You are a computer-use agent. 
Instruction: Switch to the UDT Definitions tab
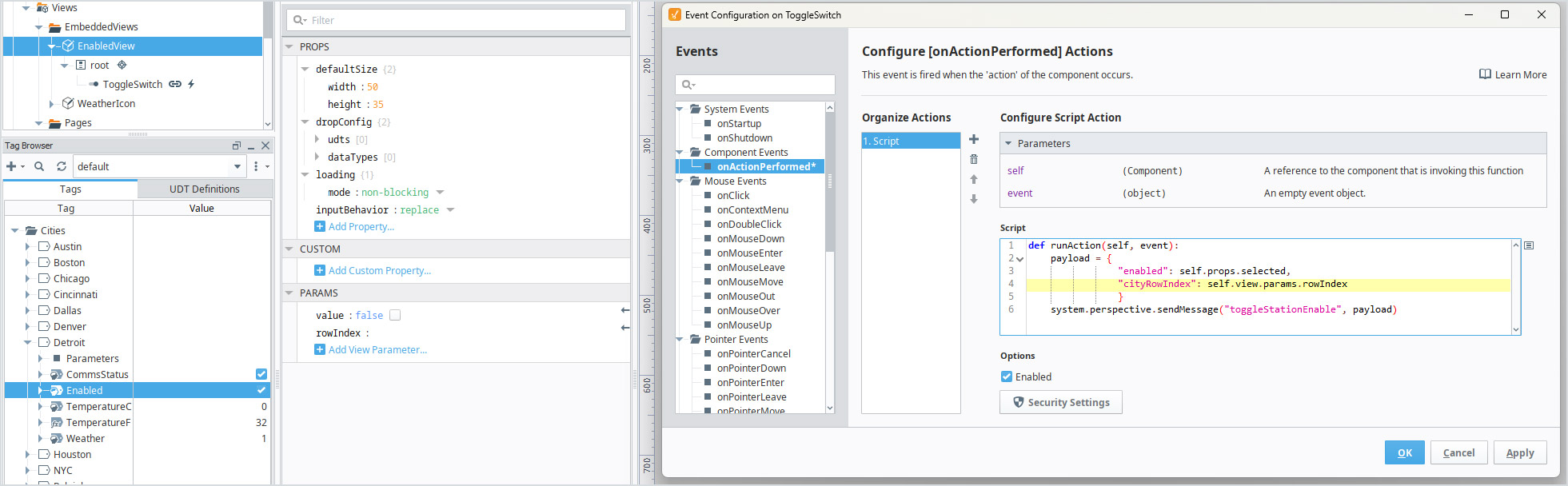(204, 189)
